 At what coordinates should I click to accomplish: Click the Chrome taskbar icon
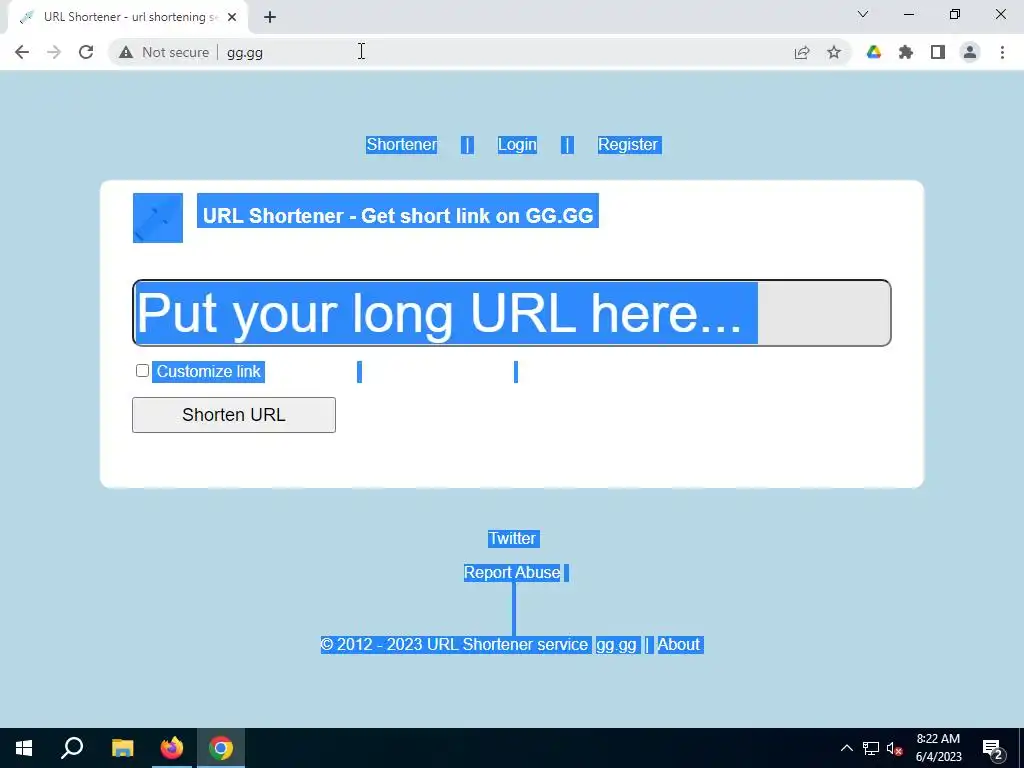221,748
